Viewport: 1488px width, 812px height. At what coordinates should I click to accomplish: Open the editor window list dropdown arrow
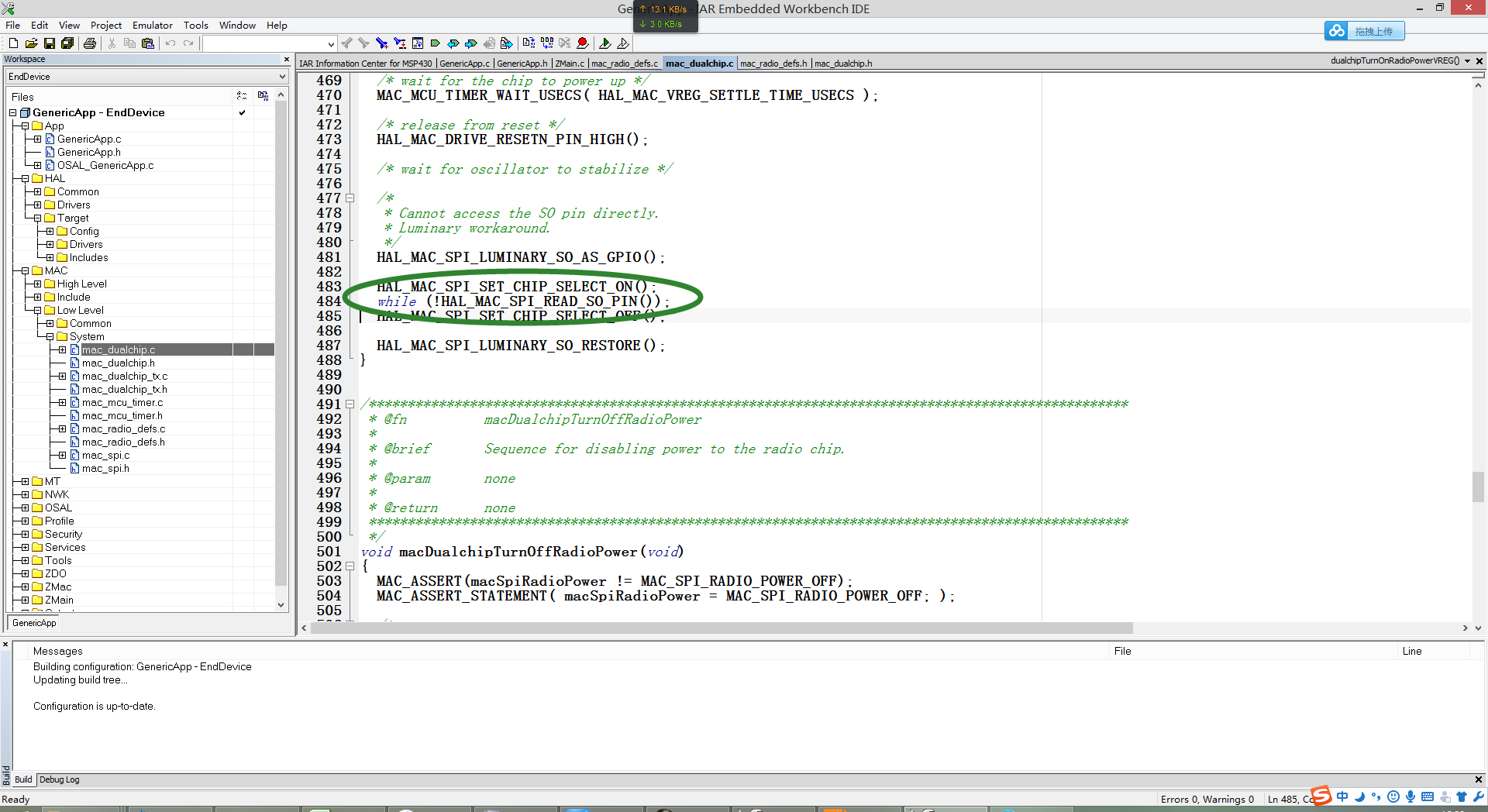pos(1467,60)
